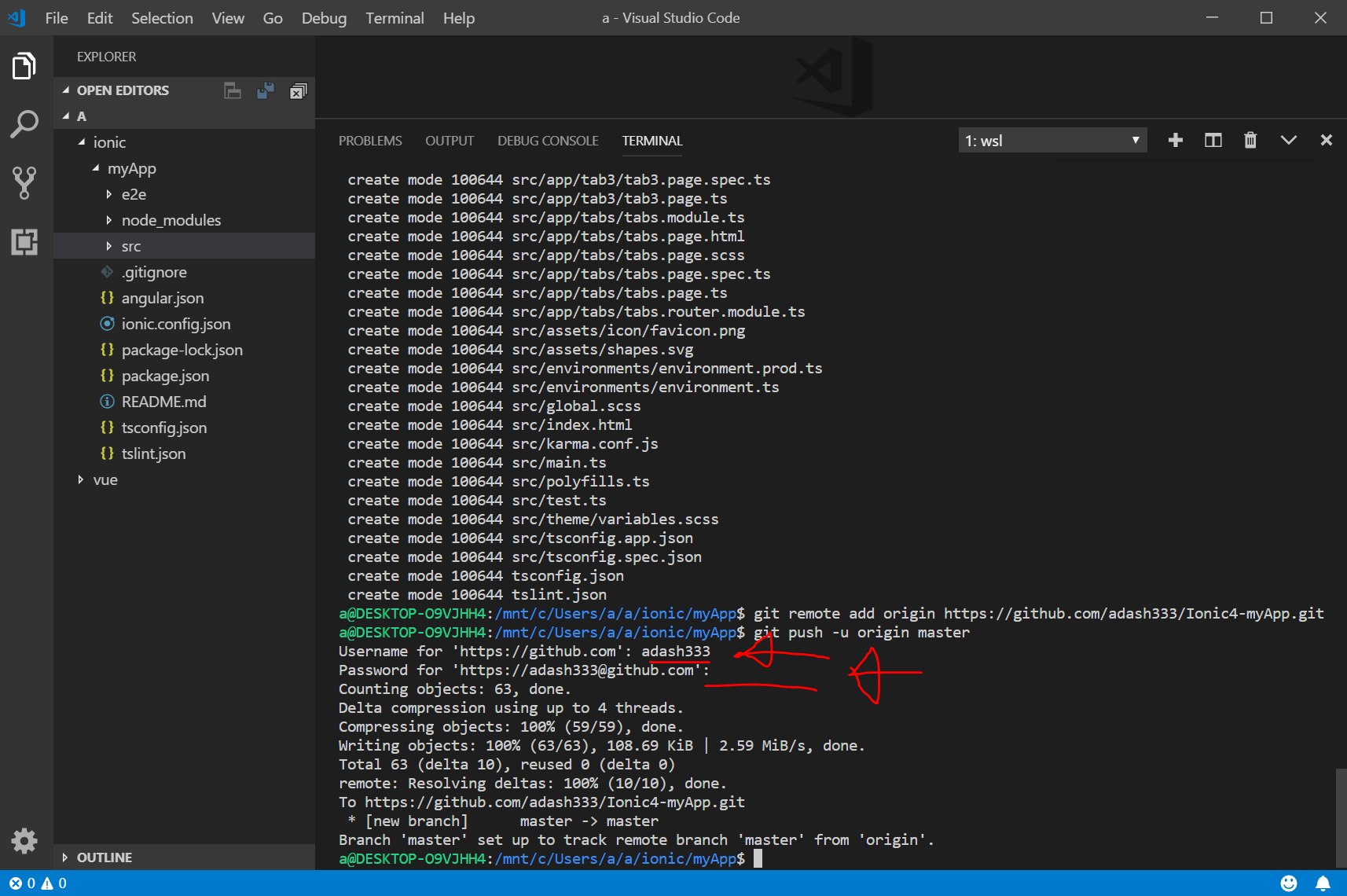Click the Save All icon in Open Editors
This screenshot has width=1347, height=896.
[265, 91]
